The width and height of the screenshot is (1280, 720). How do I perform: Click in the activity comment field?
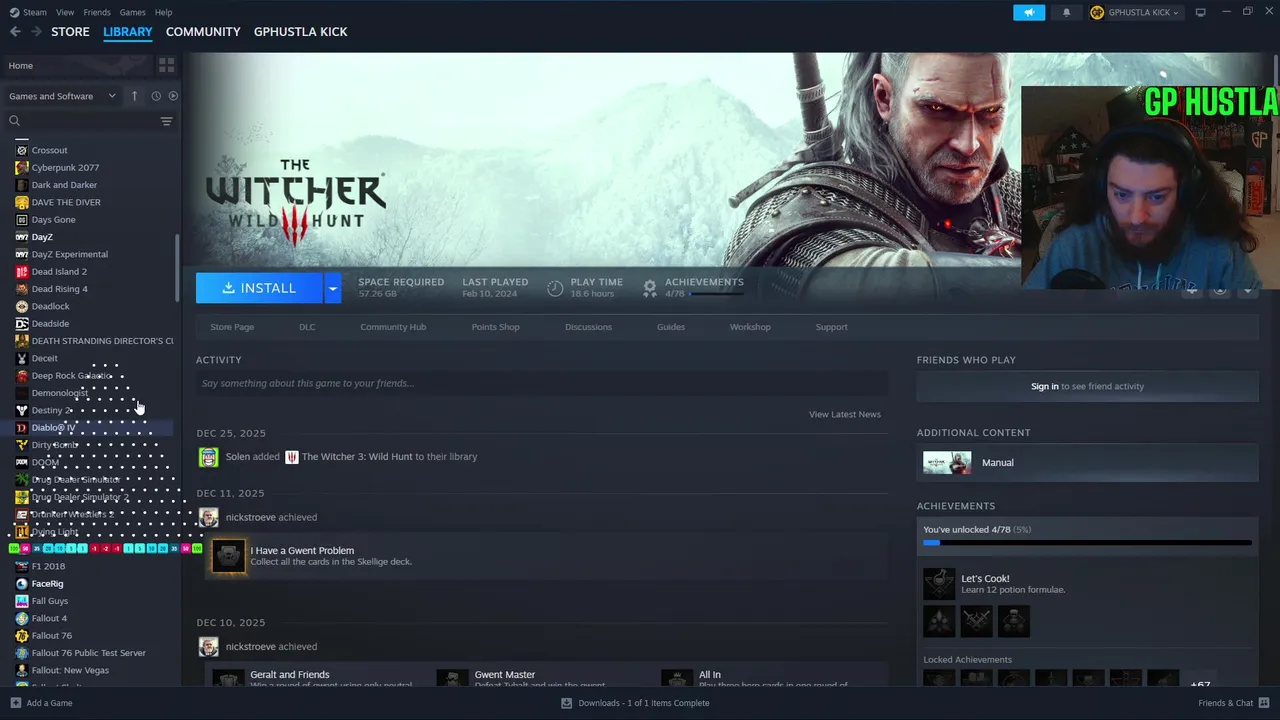tap(542, 383)
